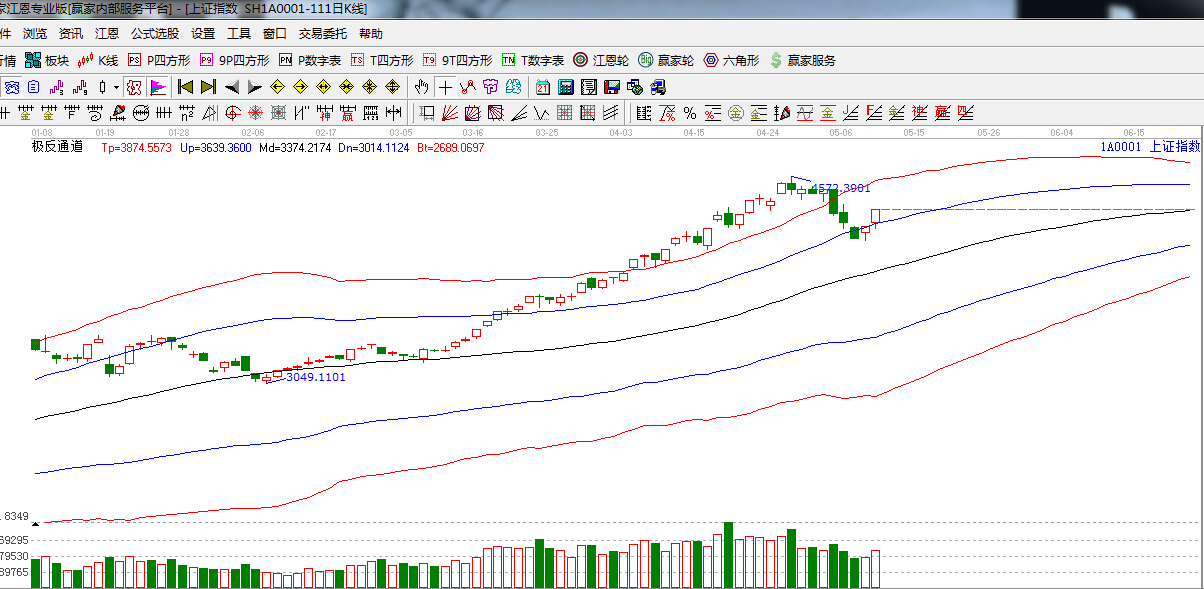Toggle the pink flag marker button
This screenshot has width=1204, height=589.
tap(157, 87)
